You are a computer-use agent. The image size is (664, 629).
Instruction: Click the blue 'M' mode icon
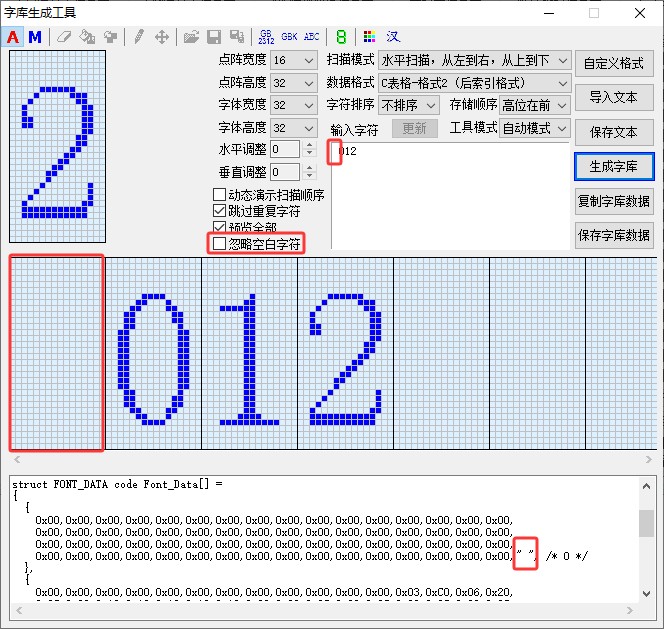[x=35, y=37]
